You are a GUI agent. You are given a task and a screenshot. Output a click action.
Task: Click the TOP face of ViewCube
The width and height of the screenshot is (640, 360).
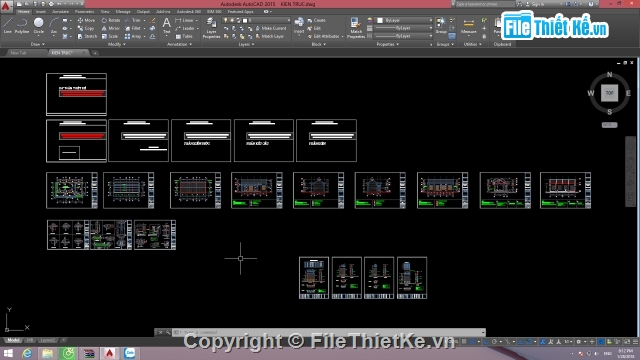coord(609,93)
